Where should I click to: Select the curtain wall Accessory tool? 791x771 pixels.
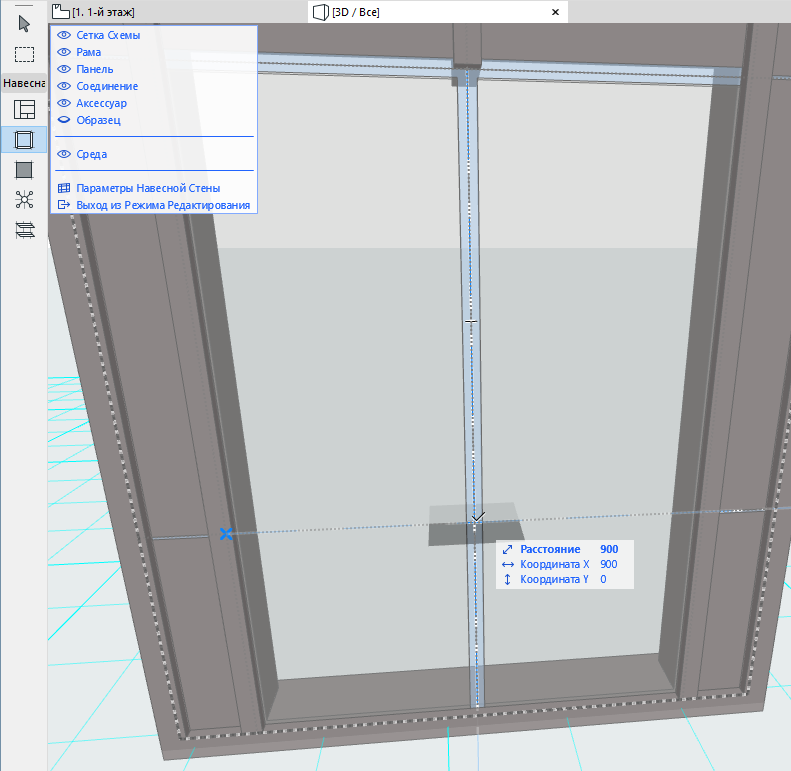click(x=24, y=229)
